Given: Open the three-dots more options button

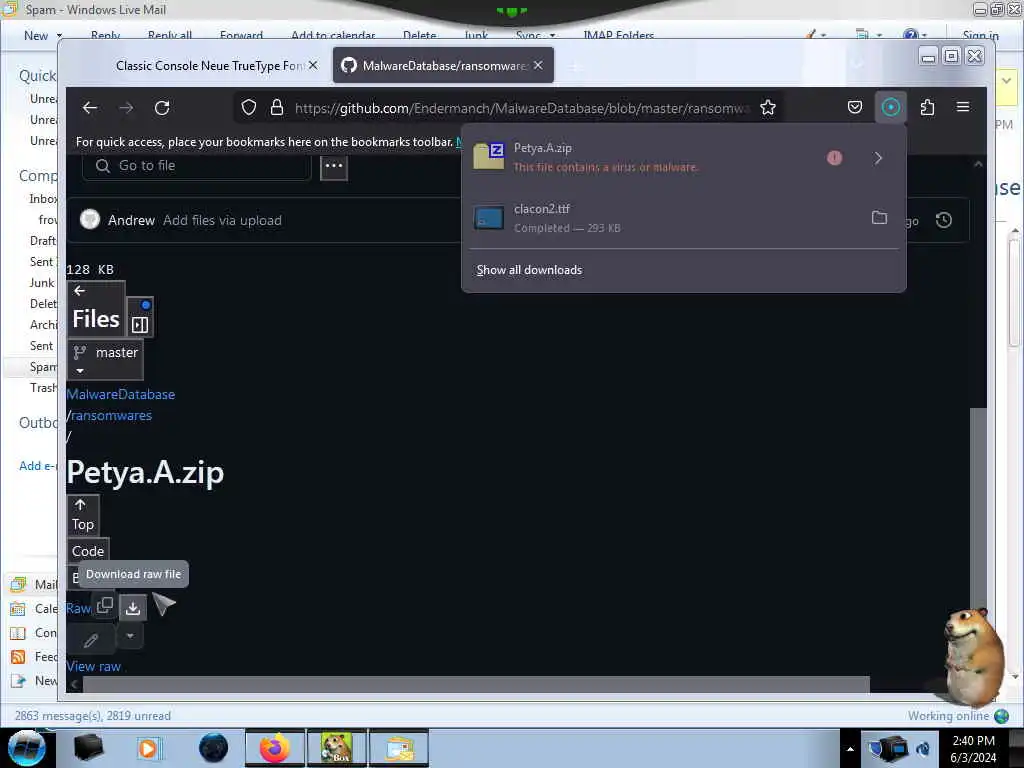Looking at the screenshot, I should pos(334,166).
